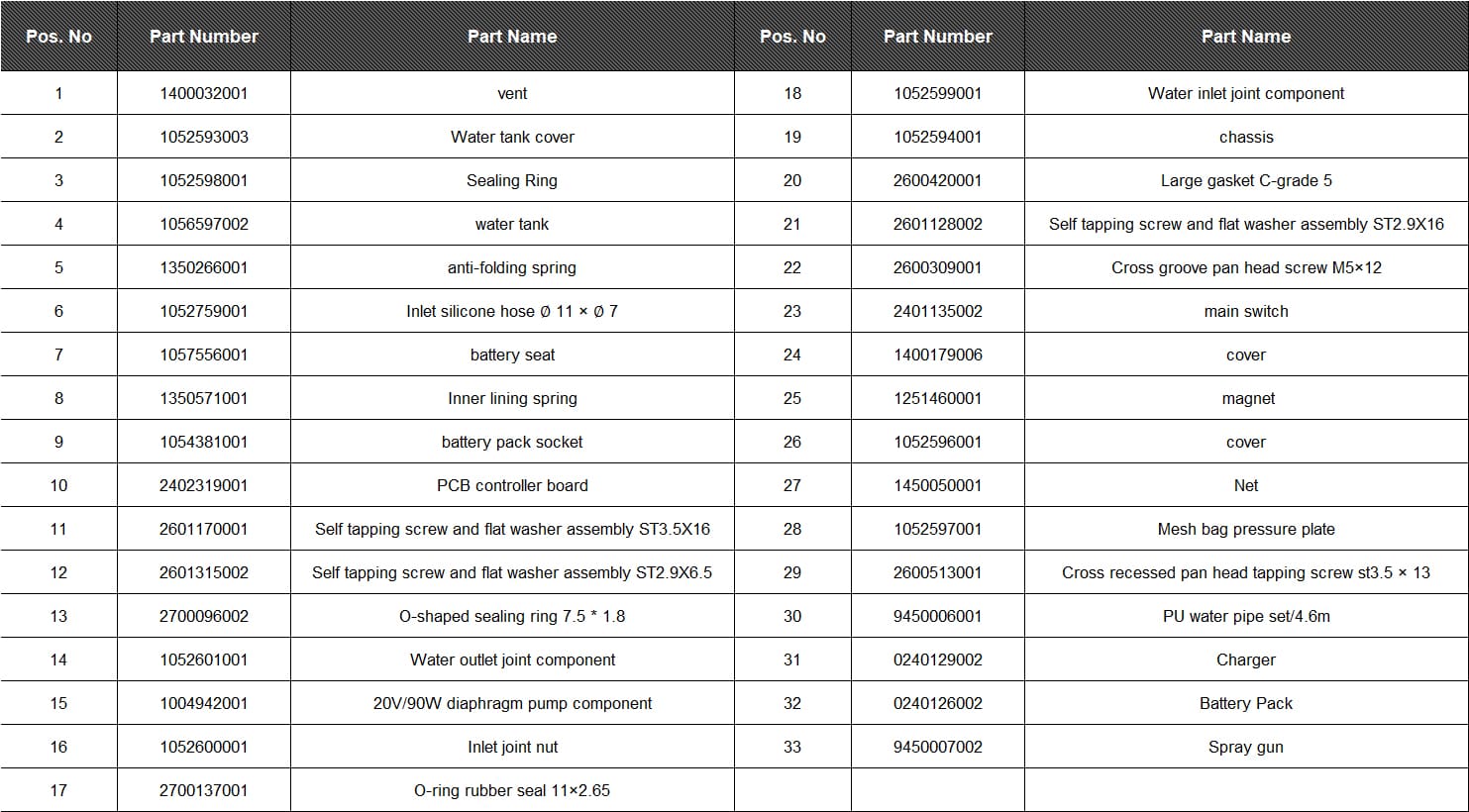Viewport: 1469px width, 812px height.
Task: Select the 'Spray gun' part name
Action: pyautogui.click(x=1245, y=747)
